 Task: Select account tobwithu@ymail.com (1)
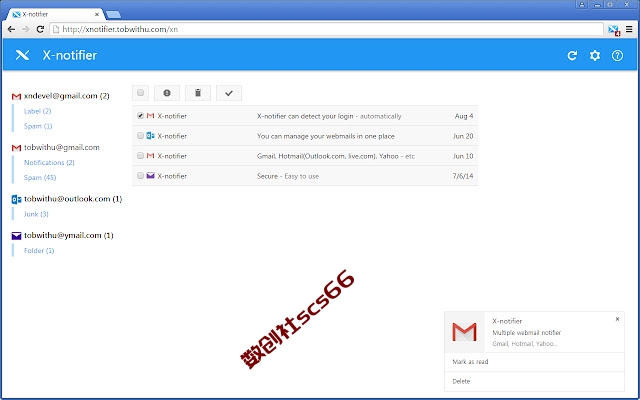coord(69,236)
